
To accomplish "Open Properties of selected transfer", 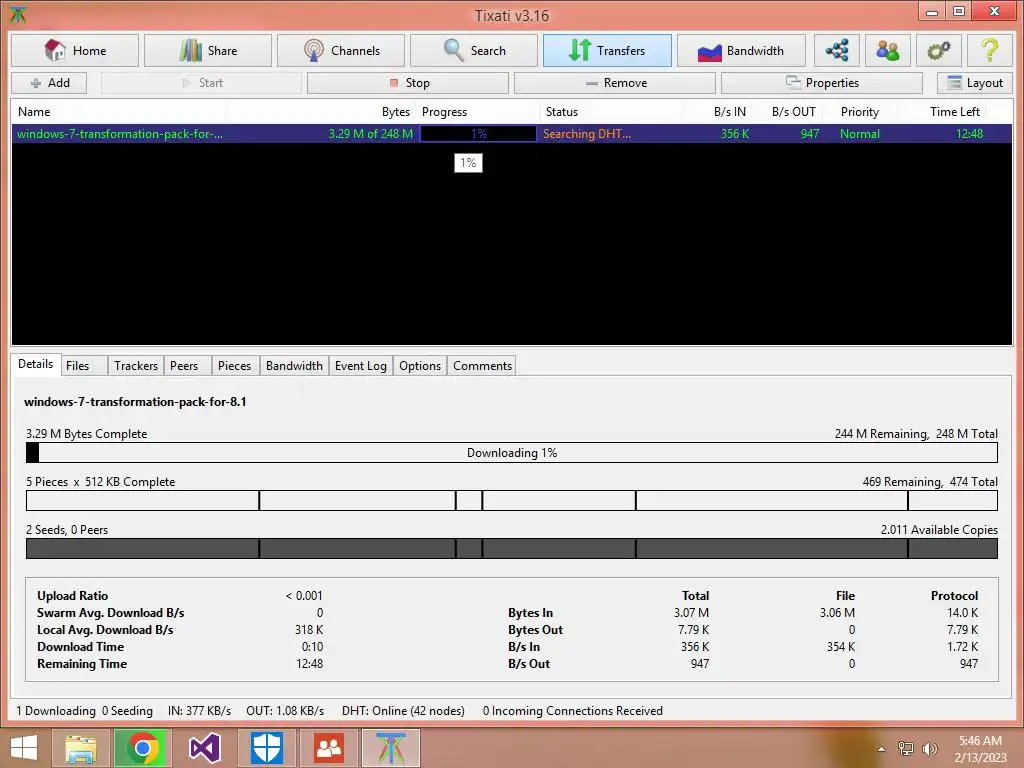I will (822, 83).
